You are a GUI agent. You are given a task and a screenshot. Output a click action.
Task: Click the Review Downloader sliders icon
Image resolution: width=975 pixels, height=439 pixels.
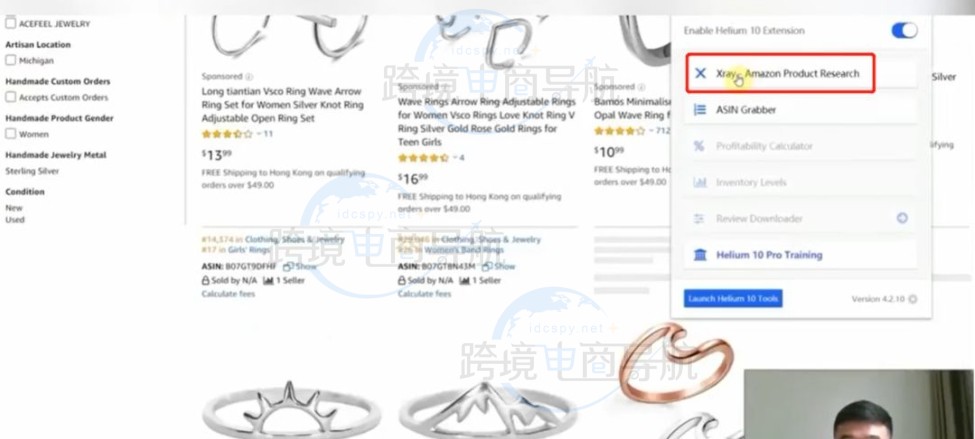pyautogui.click(x=699, y=219)
